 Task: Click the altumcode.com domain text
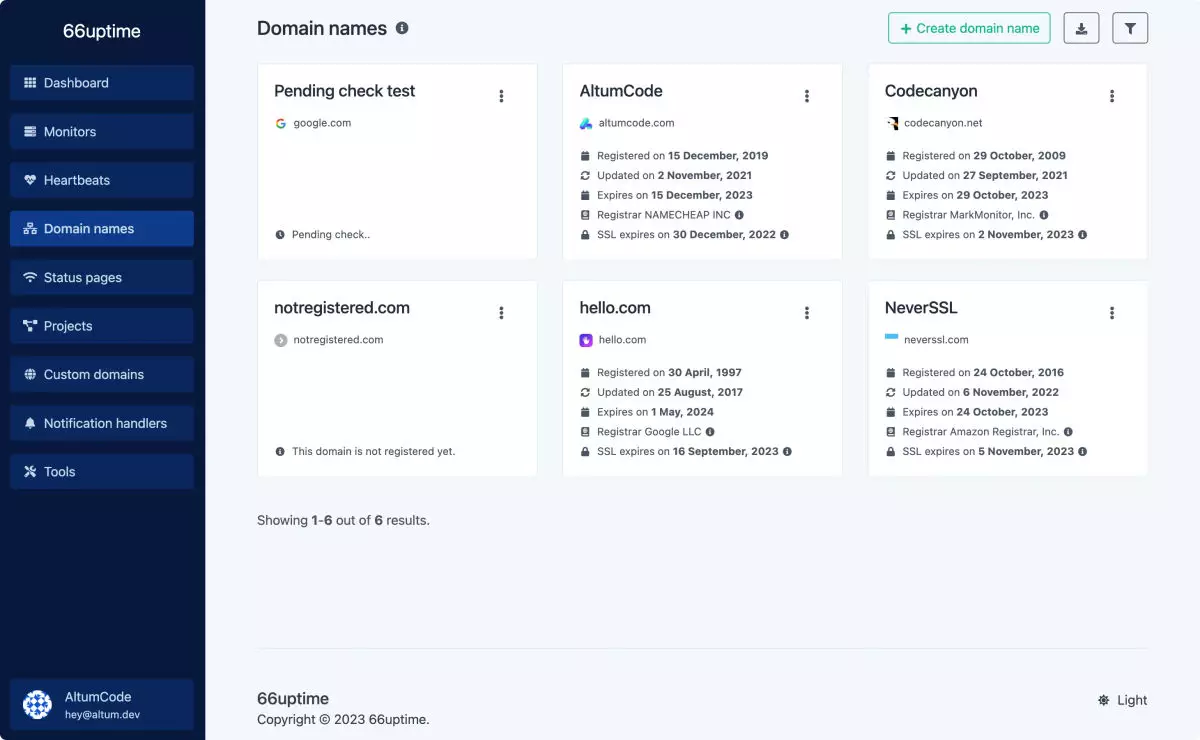[636, 124]
